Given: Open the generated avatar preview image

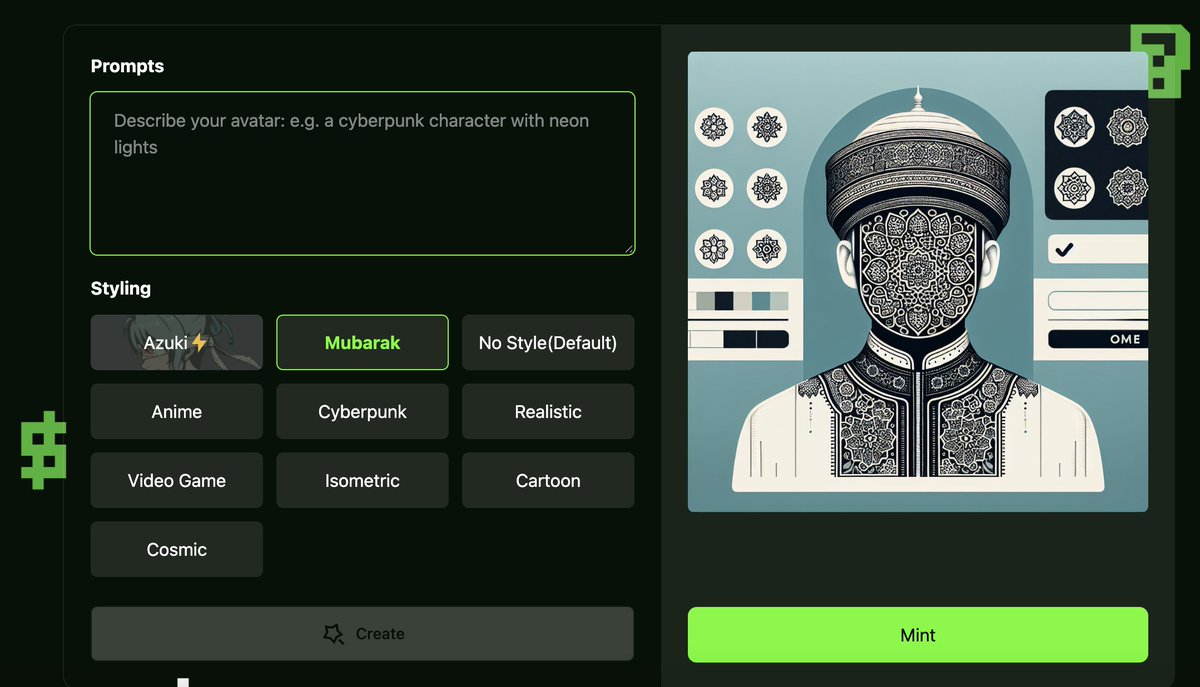Looking at the screenshot, I should tap(918, 282).
